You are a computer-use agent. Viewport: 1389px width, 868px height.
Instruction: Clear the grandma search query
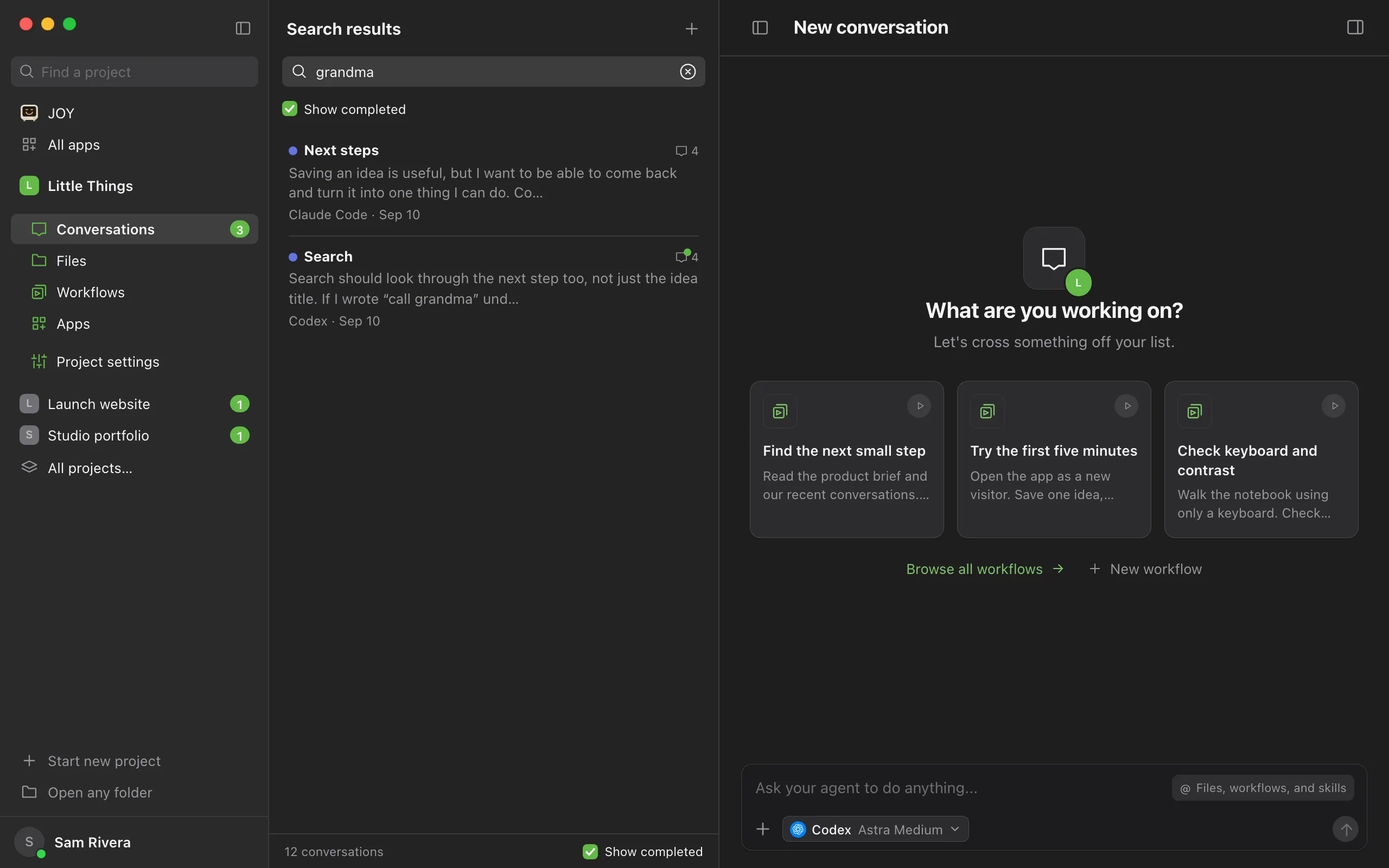tap(687, 72)
